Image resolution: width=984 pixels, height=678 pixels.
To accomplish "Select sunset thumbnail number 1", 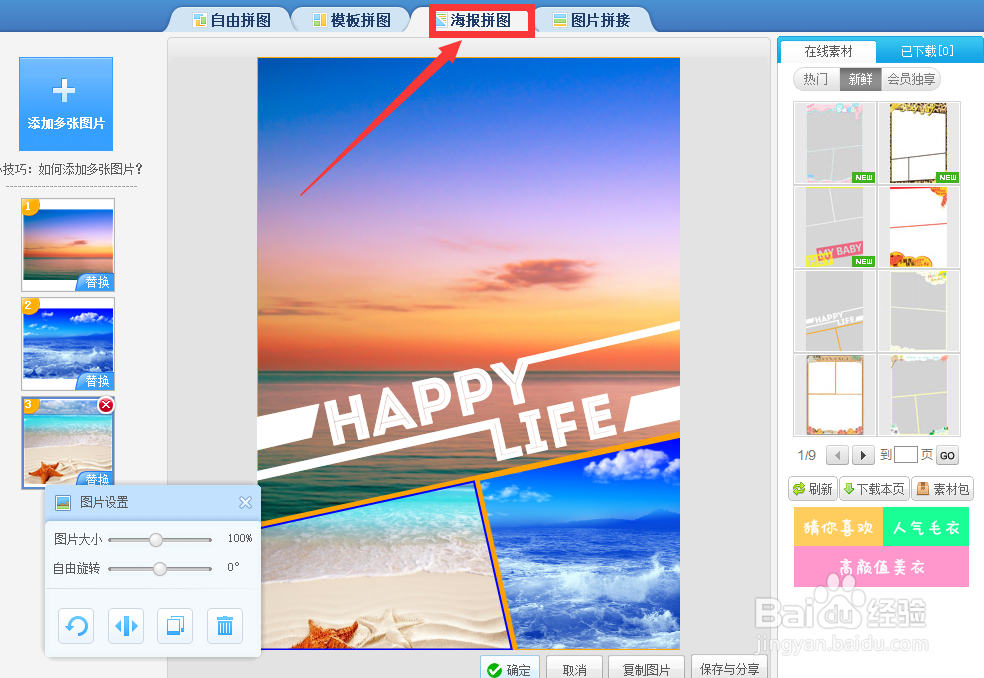I will pos(68,245).
